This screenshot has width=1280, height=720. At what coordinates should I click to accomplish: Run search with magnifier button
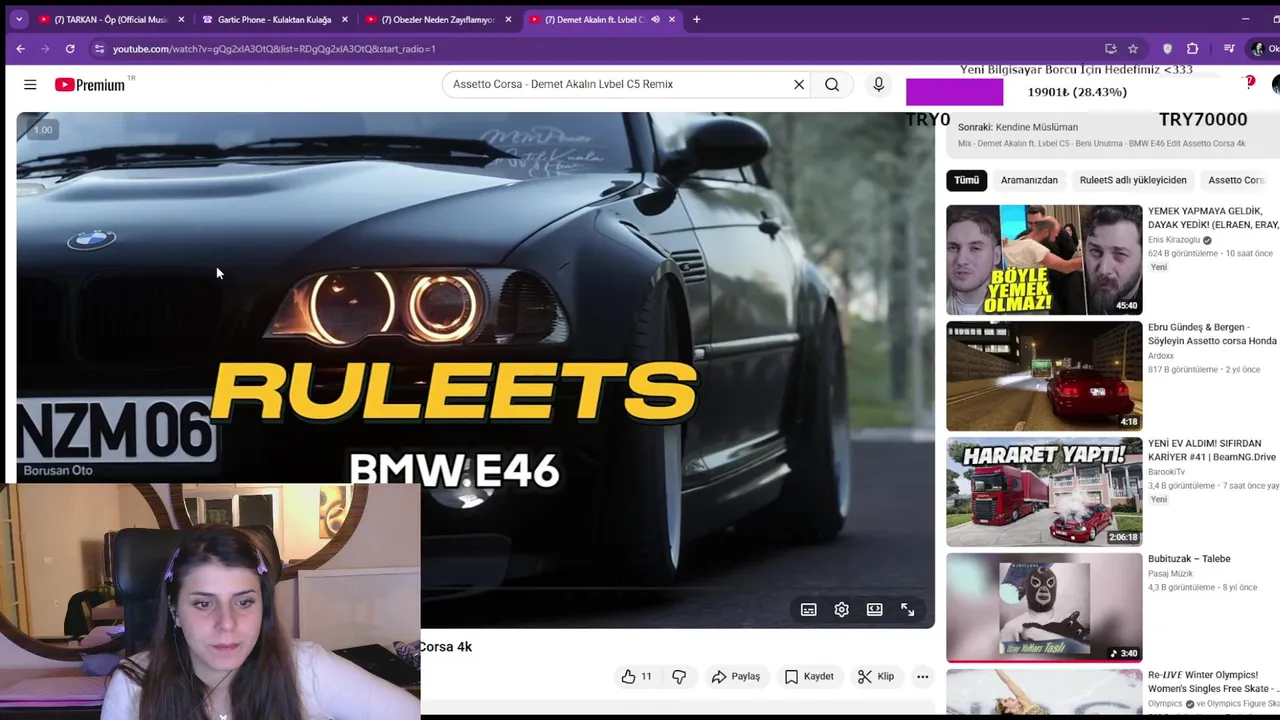[832, 84]
